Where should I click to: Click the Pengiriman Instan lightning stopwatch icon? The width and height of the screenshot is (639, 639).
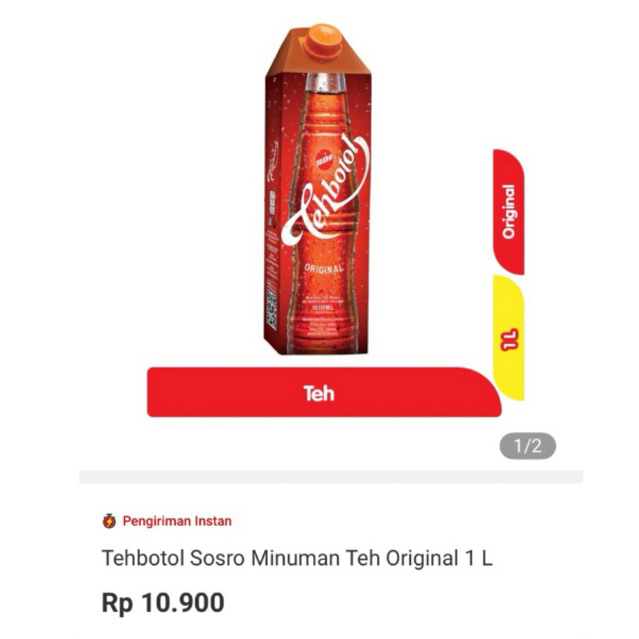click(x=109, y=521)
